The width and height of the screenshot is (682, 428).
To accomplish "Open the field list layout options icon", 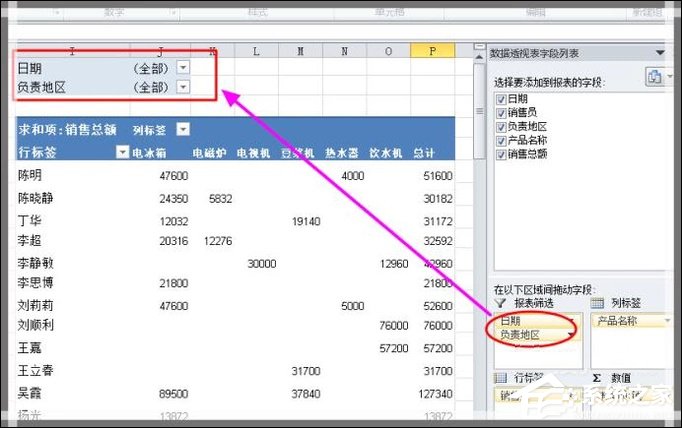I will pos(655,77).
